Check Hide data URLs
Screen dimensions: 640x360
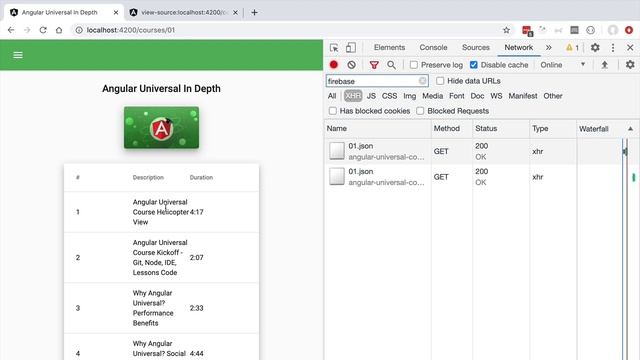(x=440, y=81)
